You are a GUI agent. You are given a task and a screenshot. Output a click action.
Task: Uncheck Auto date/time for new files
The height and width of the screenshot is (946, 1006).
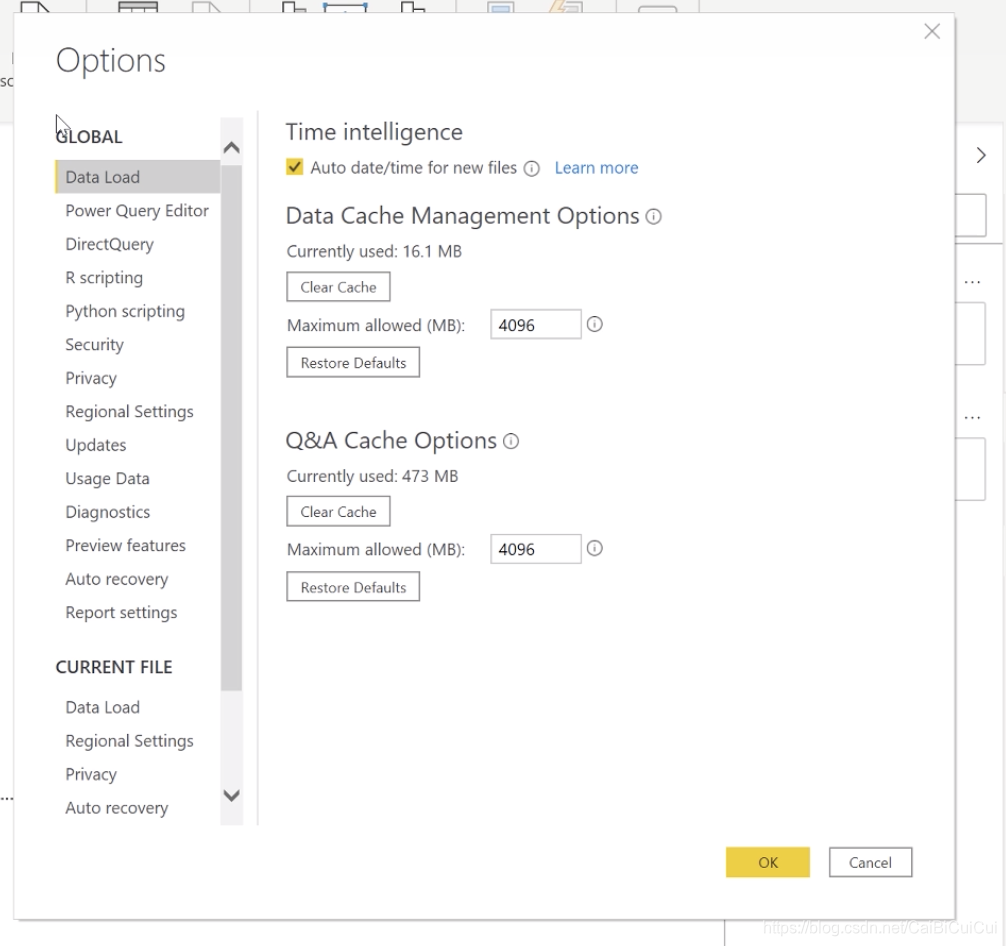[294, 168]
